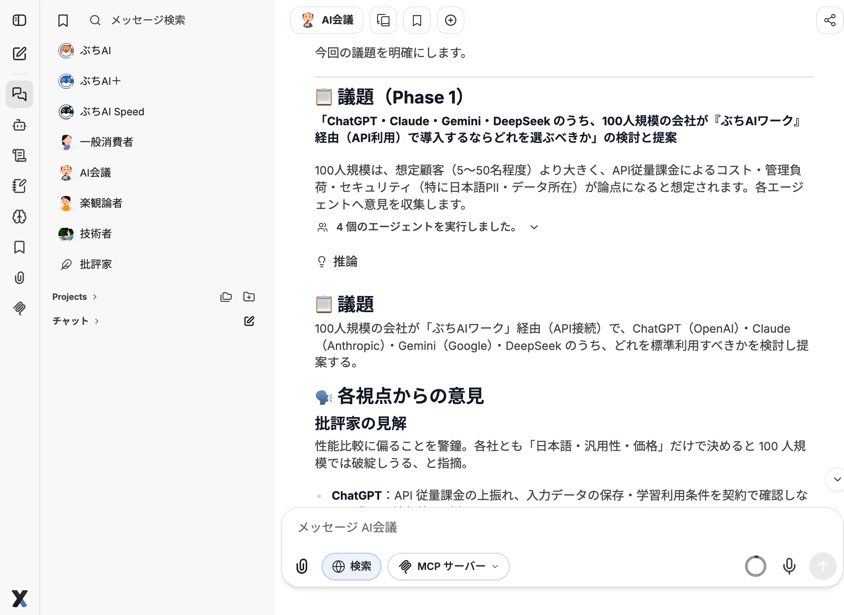
Task: Open the agents robot icon in the left rail
Action: [x=19, y=125]
